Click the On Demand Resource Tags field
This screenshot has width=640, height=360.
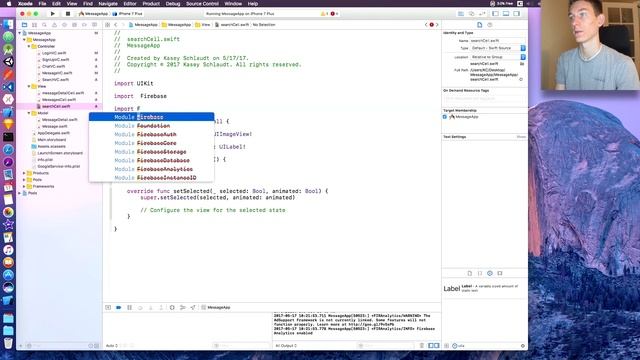click(x=484, y=99)
